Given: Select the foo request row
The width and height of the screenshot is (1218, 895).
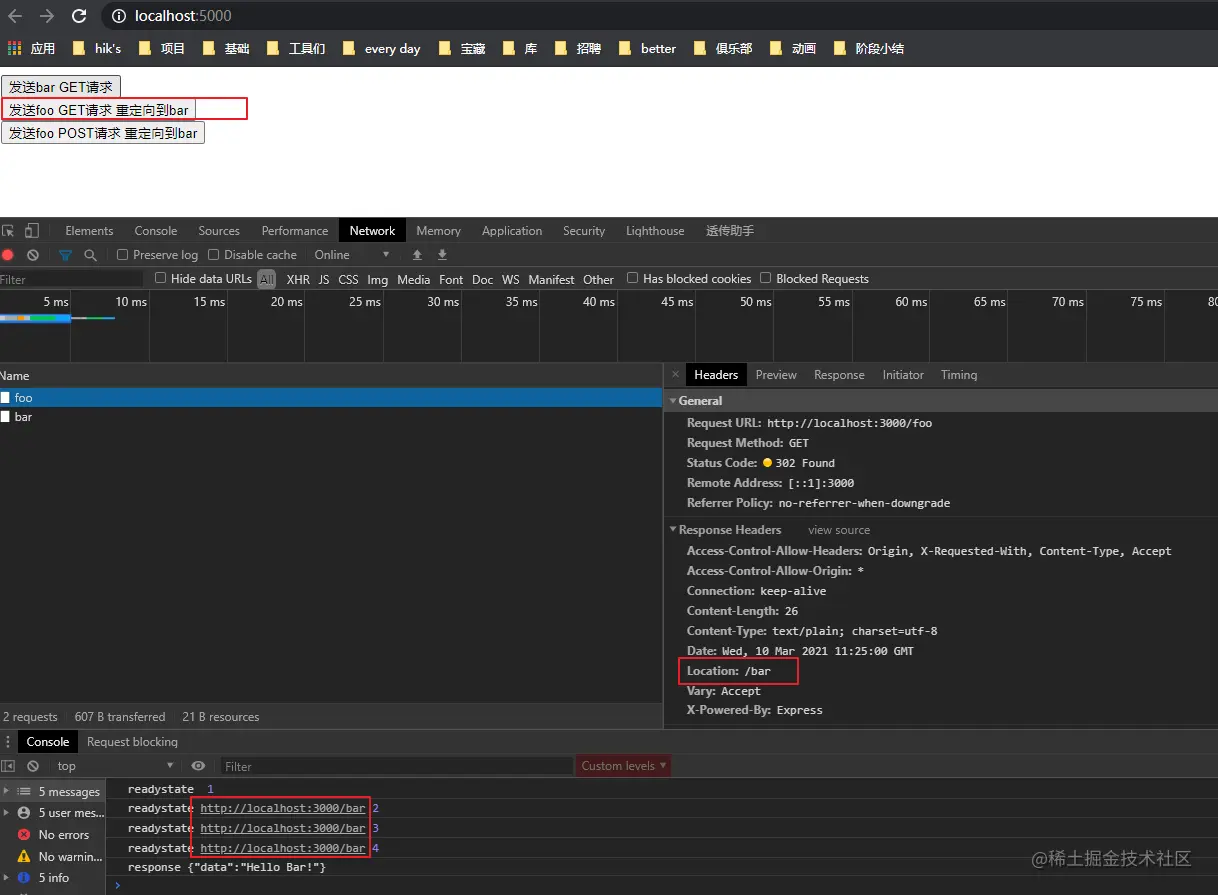Looking at the screenshot, I should pyautogui.click(x=331, y=398).
